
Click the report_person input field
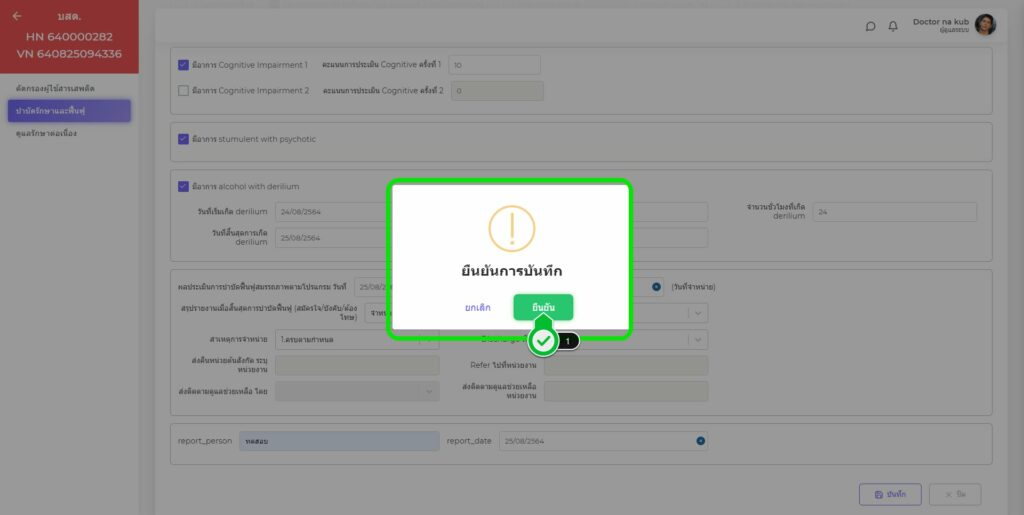[339, 441]
